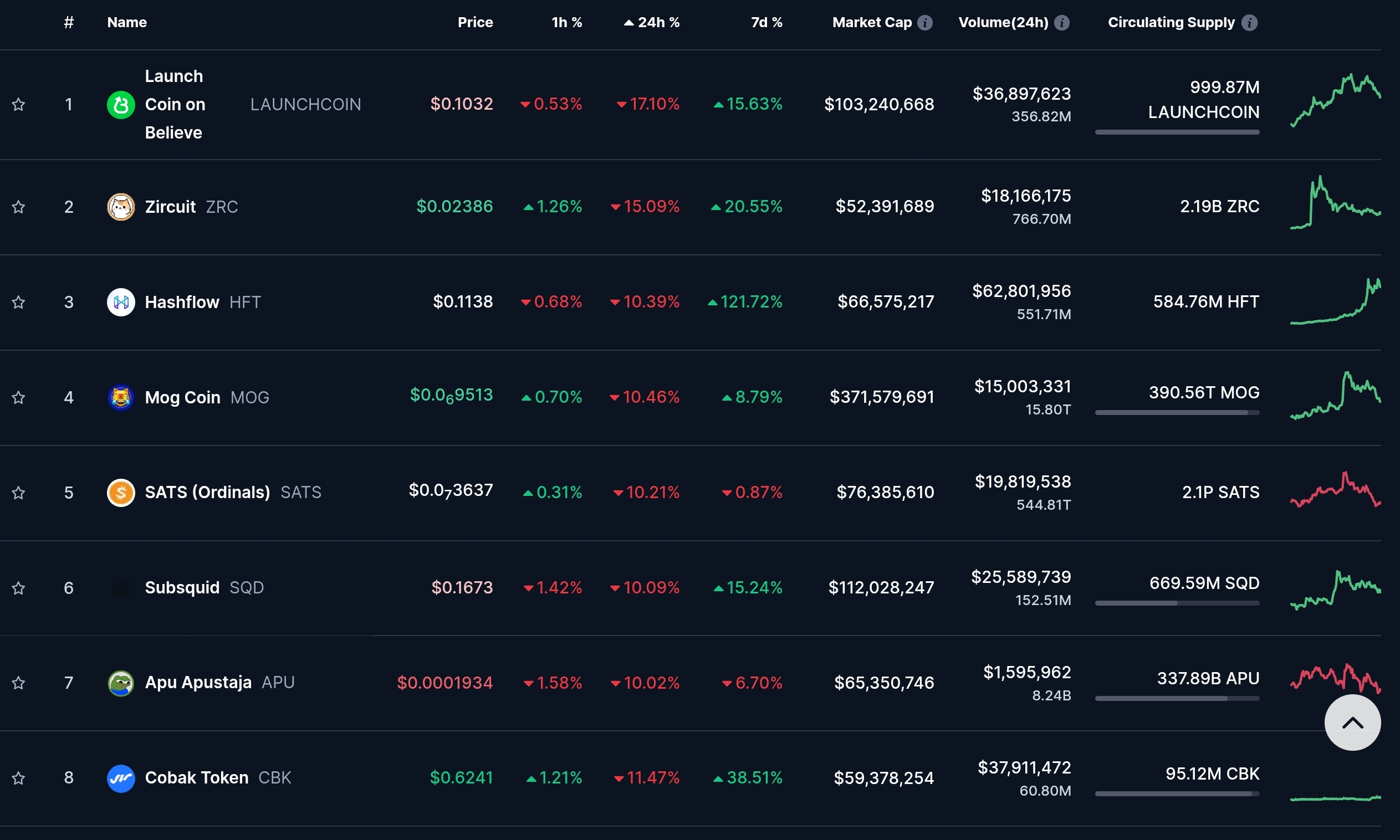Add Subsquid to watchlist with the star
This screenshot has height=840, width=1400.
[x=19, y=587]
